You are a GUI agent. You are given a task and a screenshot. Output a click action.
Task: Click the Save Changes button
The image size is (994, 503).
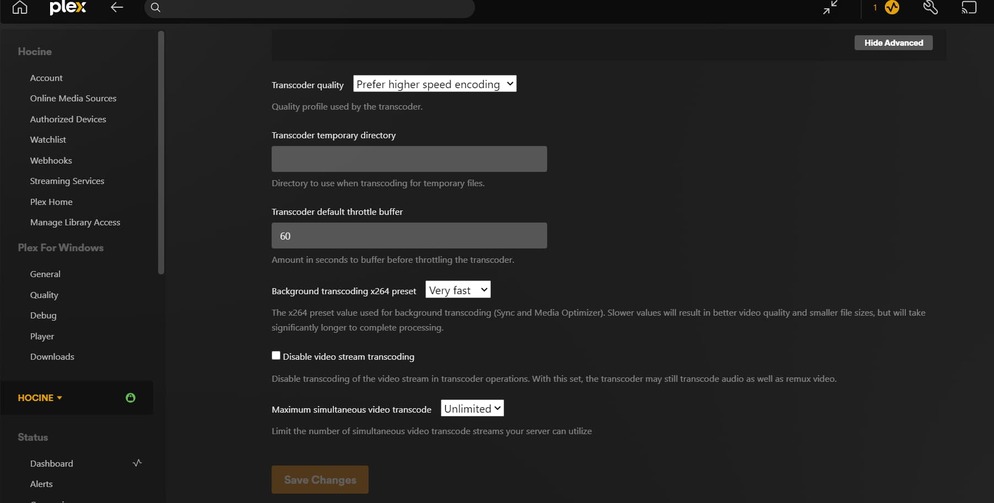320,480
